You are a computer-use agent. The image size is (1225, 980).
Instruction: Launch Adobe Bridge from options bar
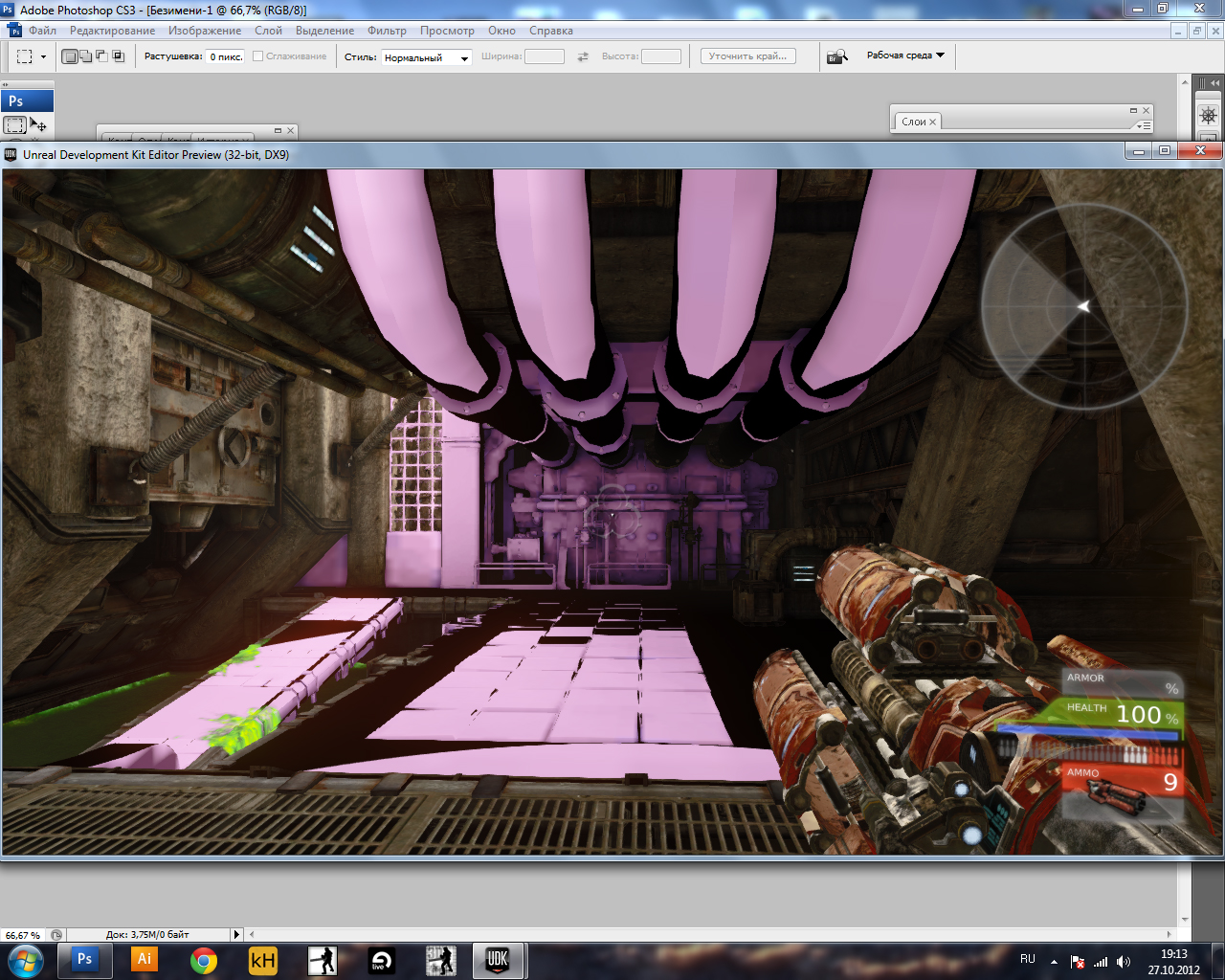tap(837, 56)
